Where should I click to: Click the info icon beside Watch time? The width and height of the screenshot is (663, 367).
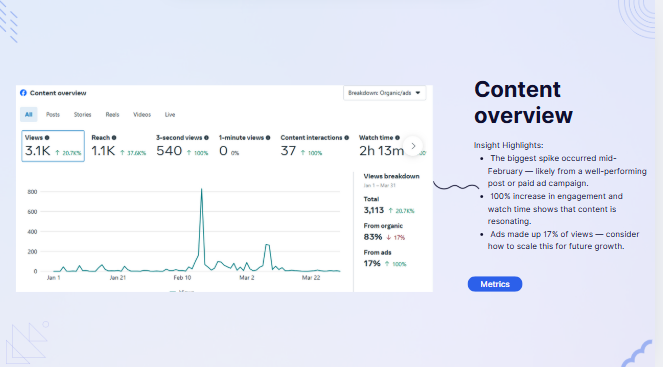(397, 138)
